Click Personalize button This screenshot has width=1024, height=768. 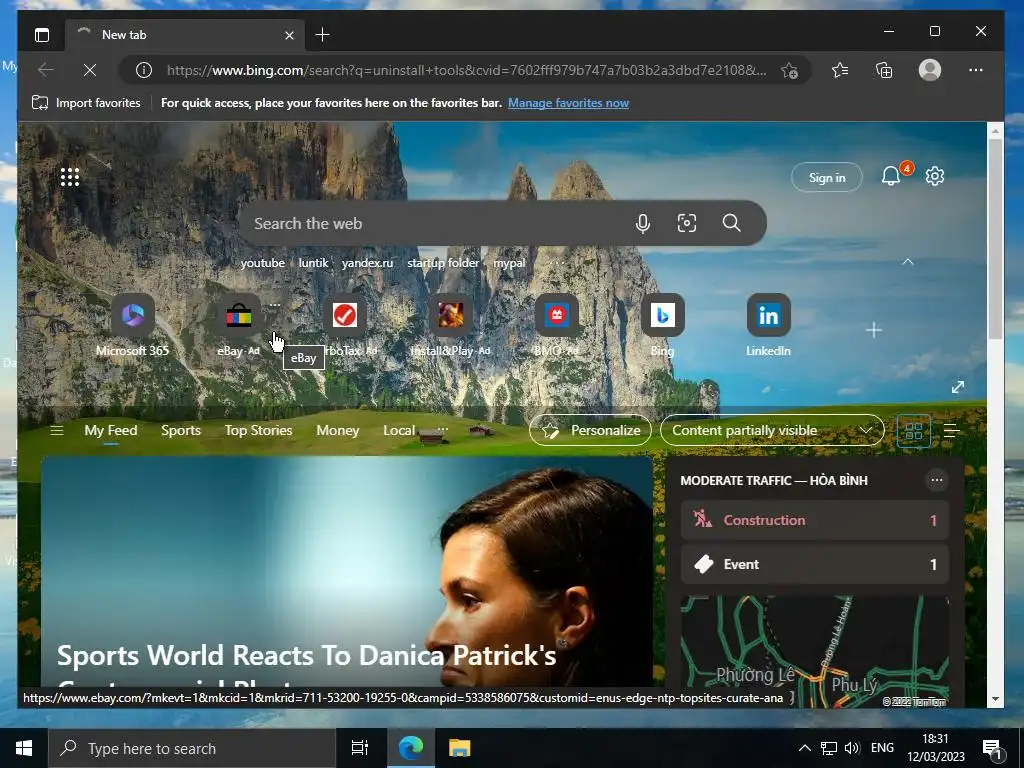(x=590, y=430)
